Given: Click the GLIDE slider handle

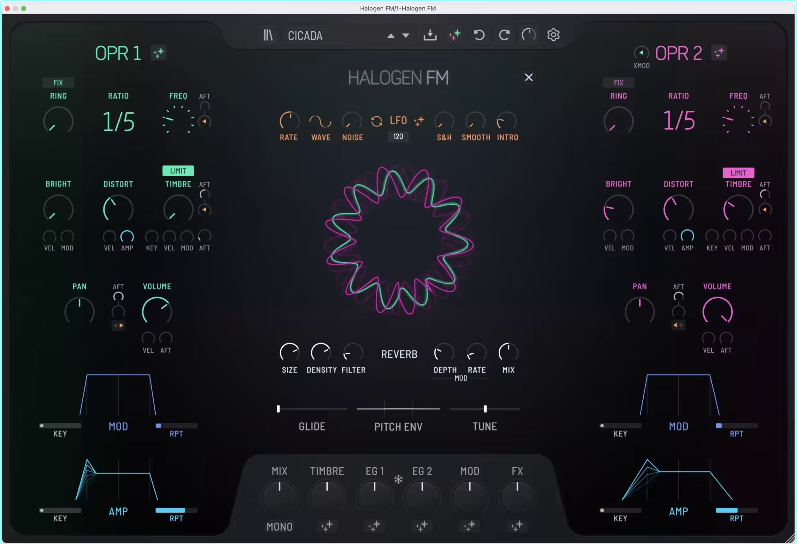Looking at the screenshot, I should point(278,409).
